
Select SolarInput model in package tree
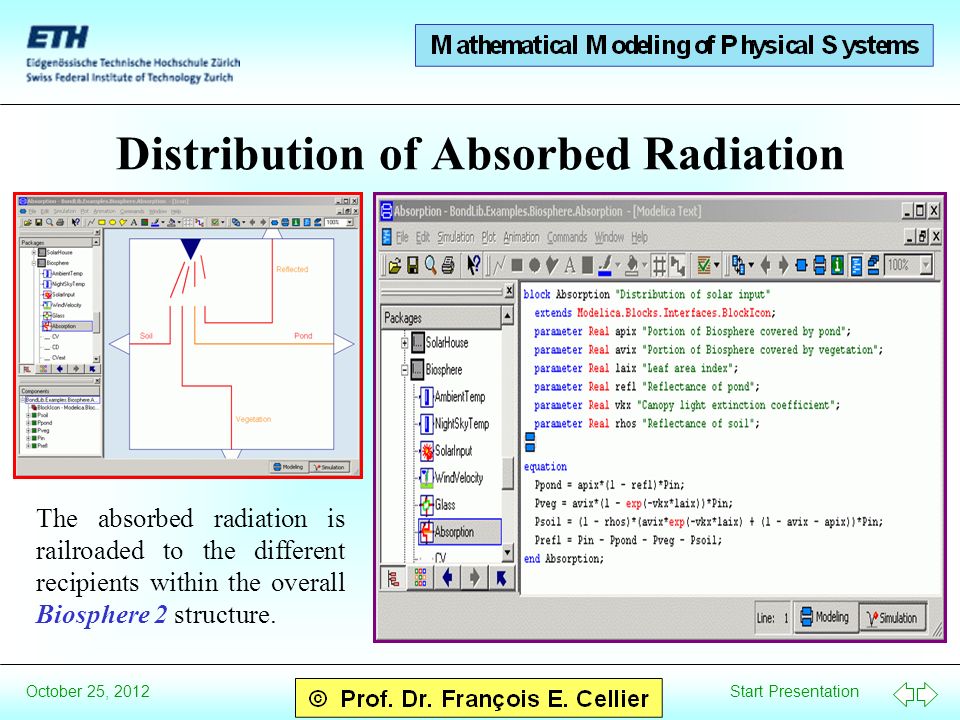(x=446, y=451)
